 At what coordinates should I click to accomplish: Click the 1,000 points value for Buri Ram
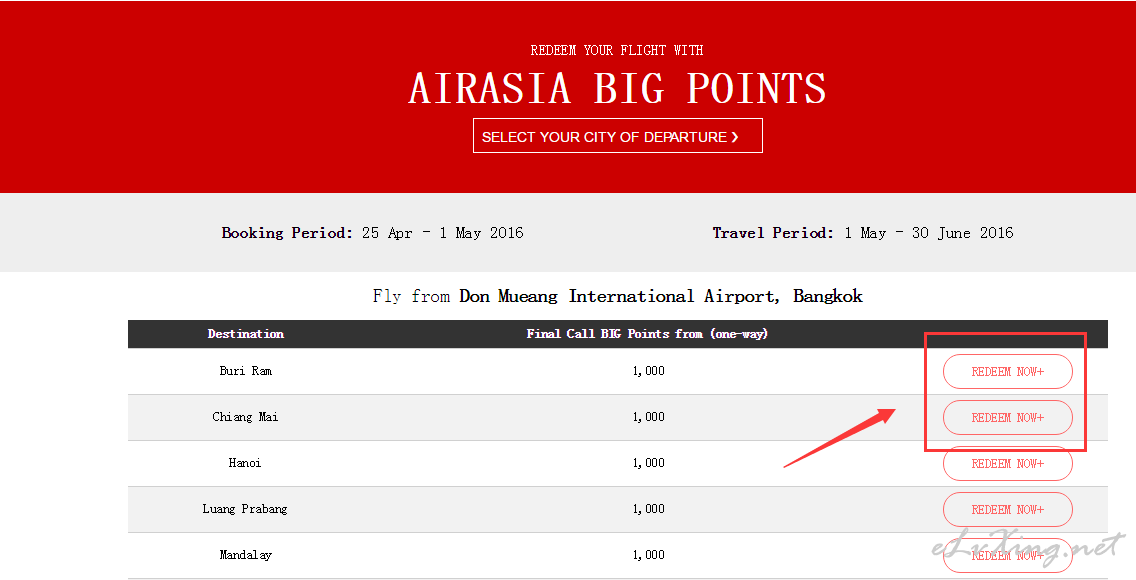(648, 371)
